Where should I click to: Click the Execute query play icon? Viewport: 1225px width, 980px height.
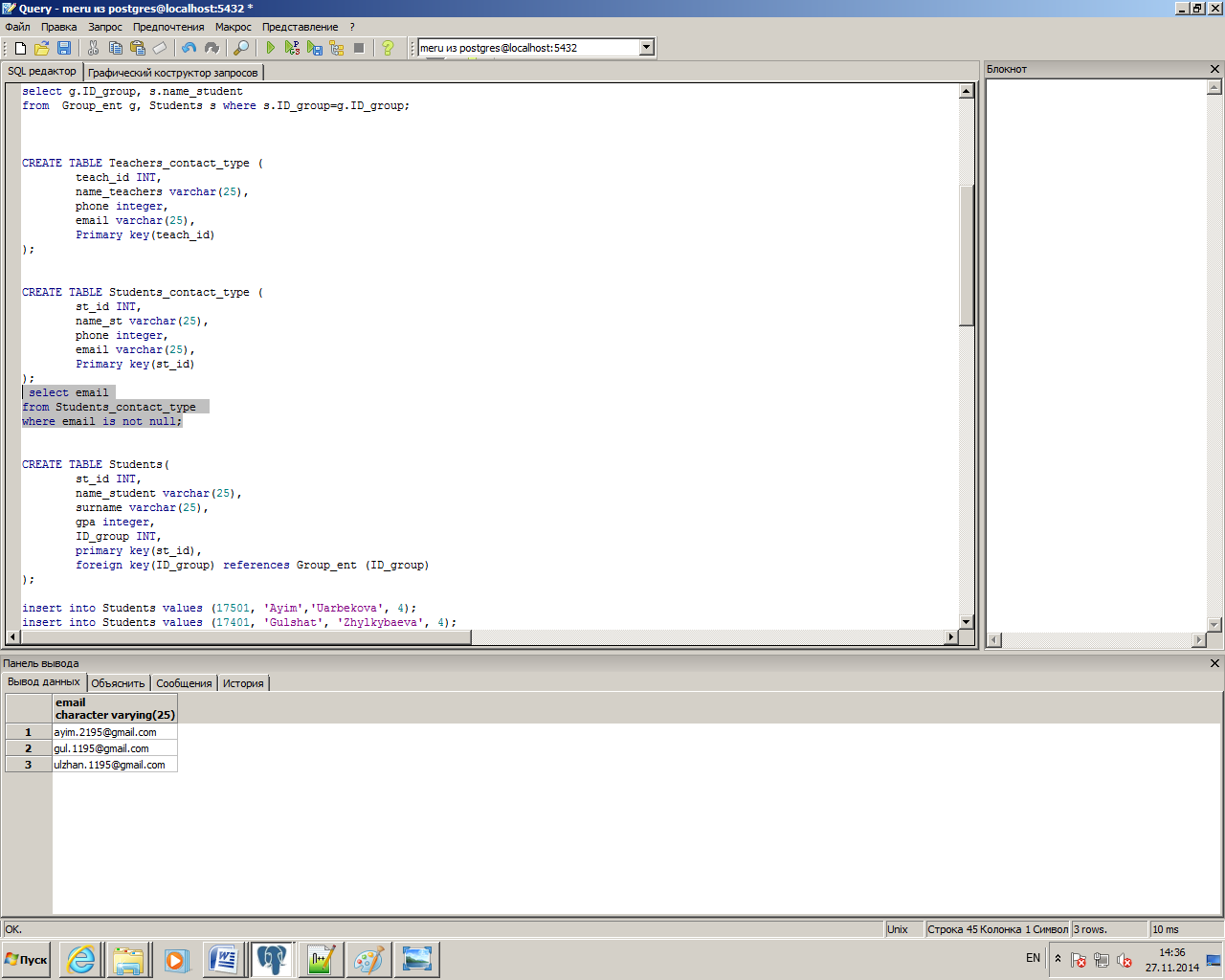(x=271, y=48)
